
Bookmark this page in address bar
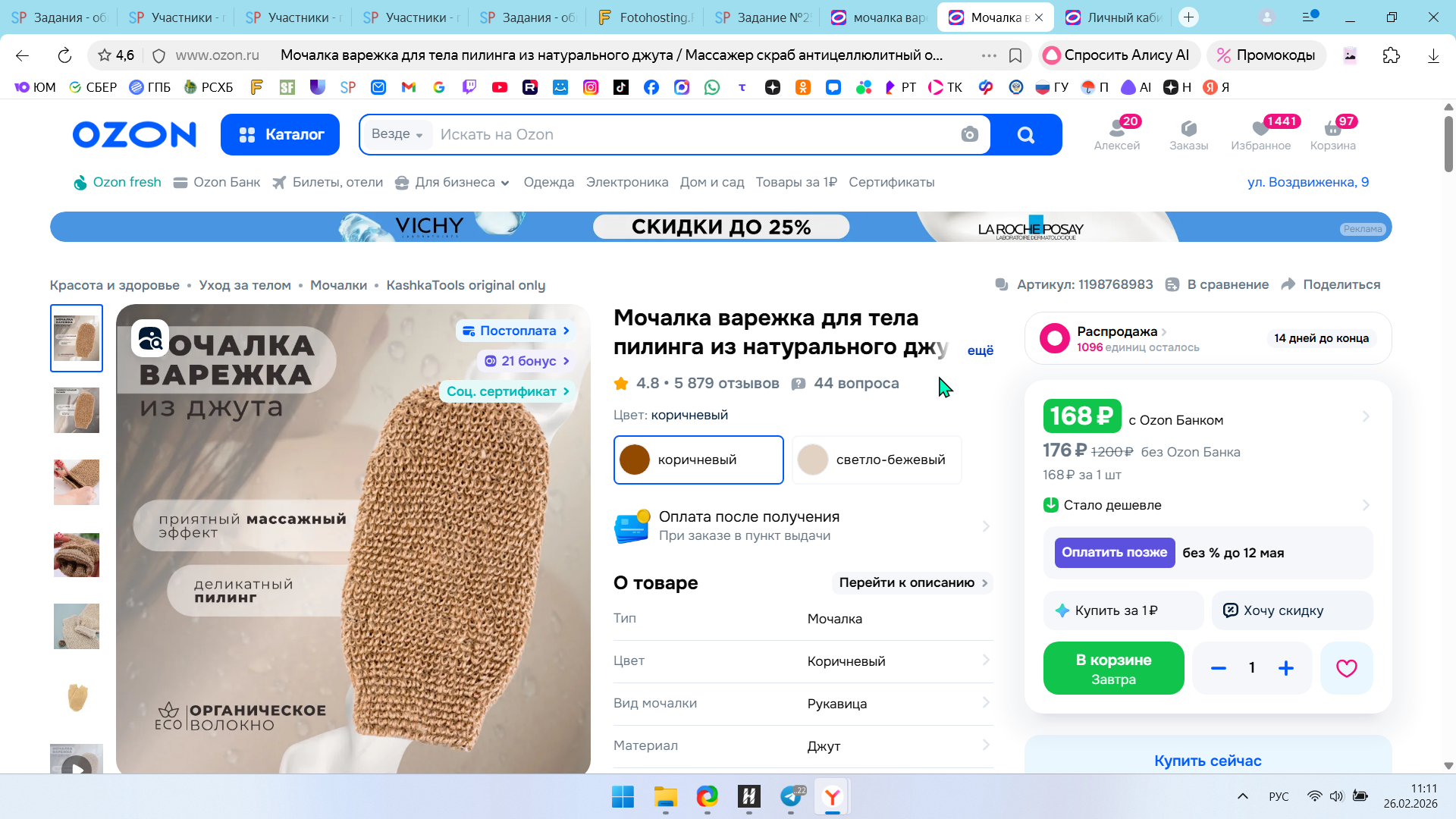pyautogui.click(x=1015, y=55)
